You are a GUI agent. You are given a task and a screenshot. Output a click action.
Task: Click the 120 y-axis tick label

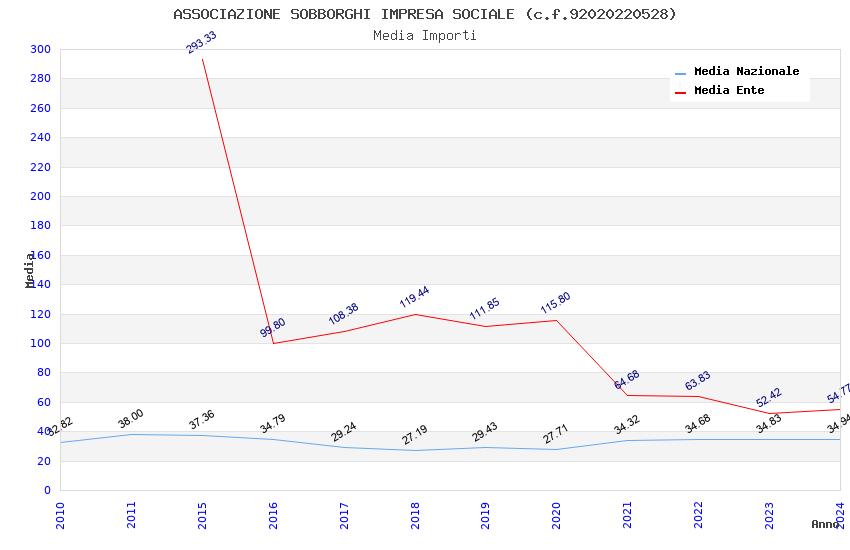[x=41, y=314]
